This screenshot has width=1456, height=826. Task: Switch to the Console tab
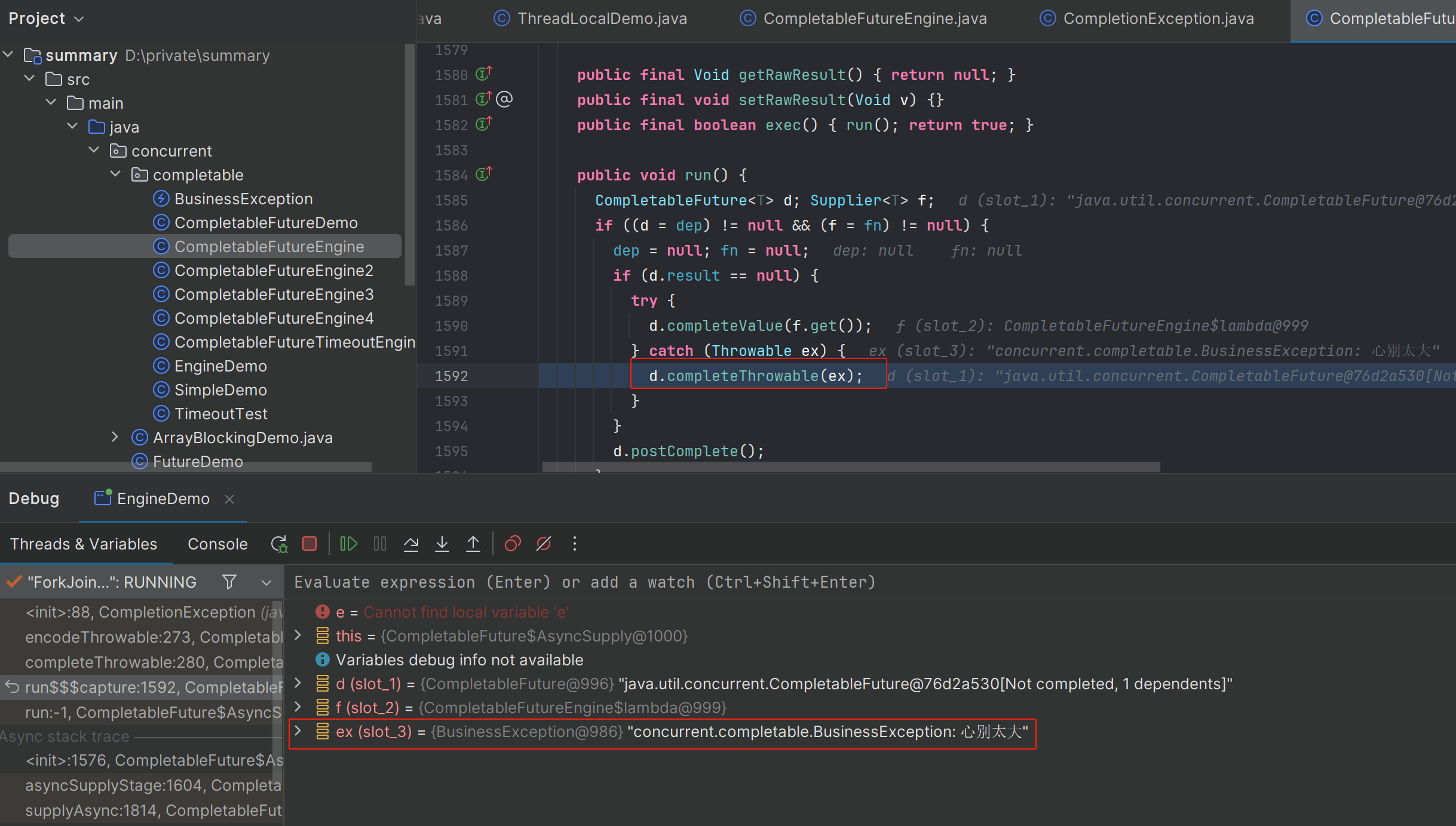(217, 544)
